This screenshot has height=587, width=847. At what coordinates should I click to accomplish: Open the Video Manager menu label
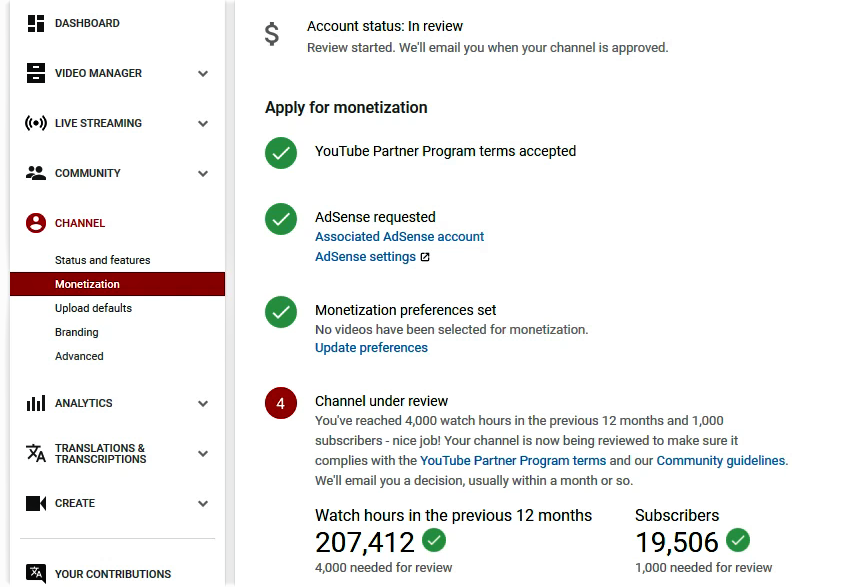click(98, 73)
